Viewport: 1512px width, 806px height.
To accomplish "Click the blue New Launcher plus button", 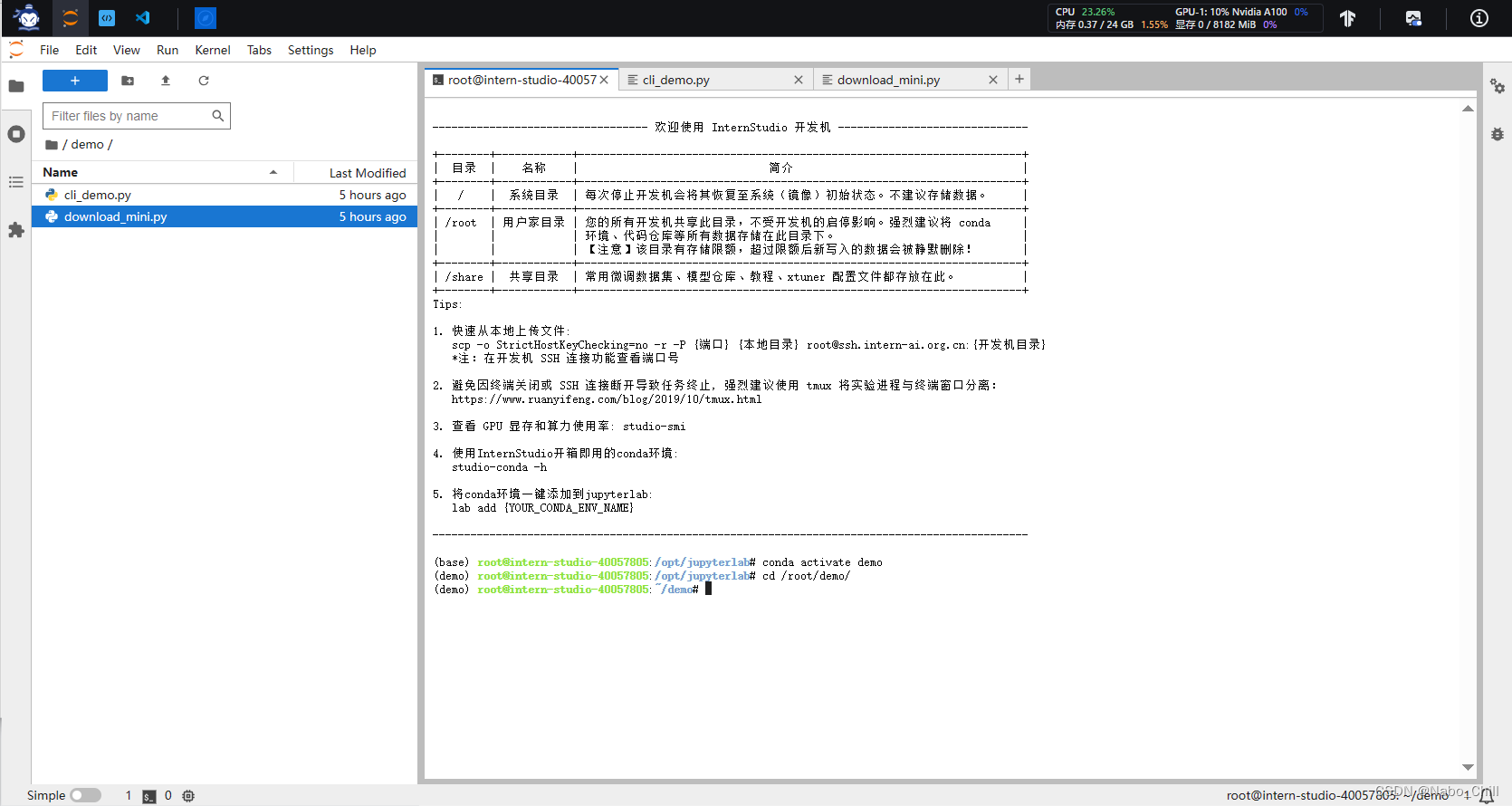I will click(x=75, y=81).
